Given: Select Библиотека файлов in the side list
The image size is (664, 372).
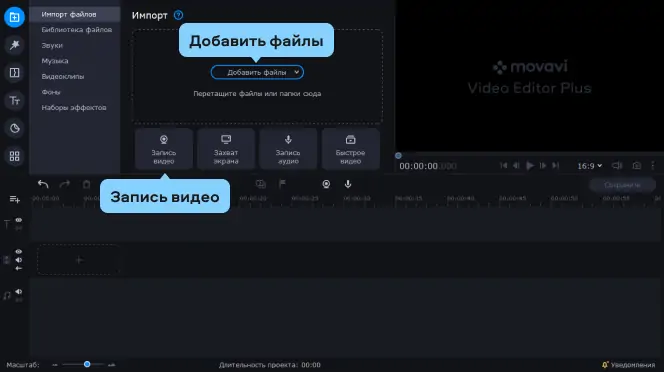Looking at the screenshot, I should click(x=77, y=30).
